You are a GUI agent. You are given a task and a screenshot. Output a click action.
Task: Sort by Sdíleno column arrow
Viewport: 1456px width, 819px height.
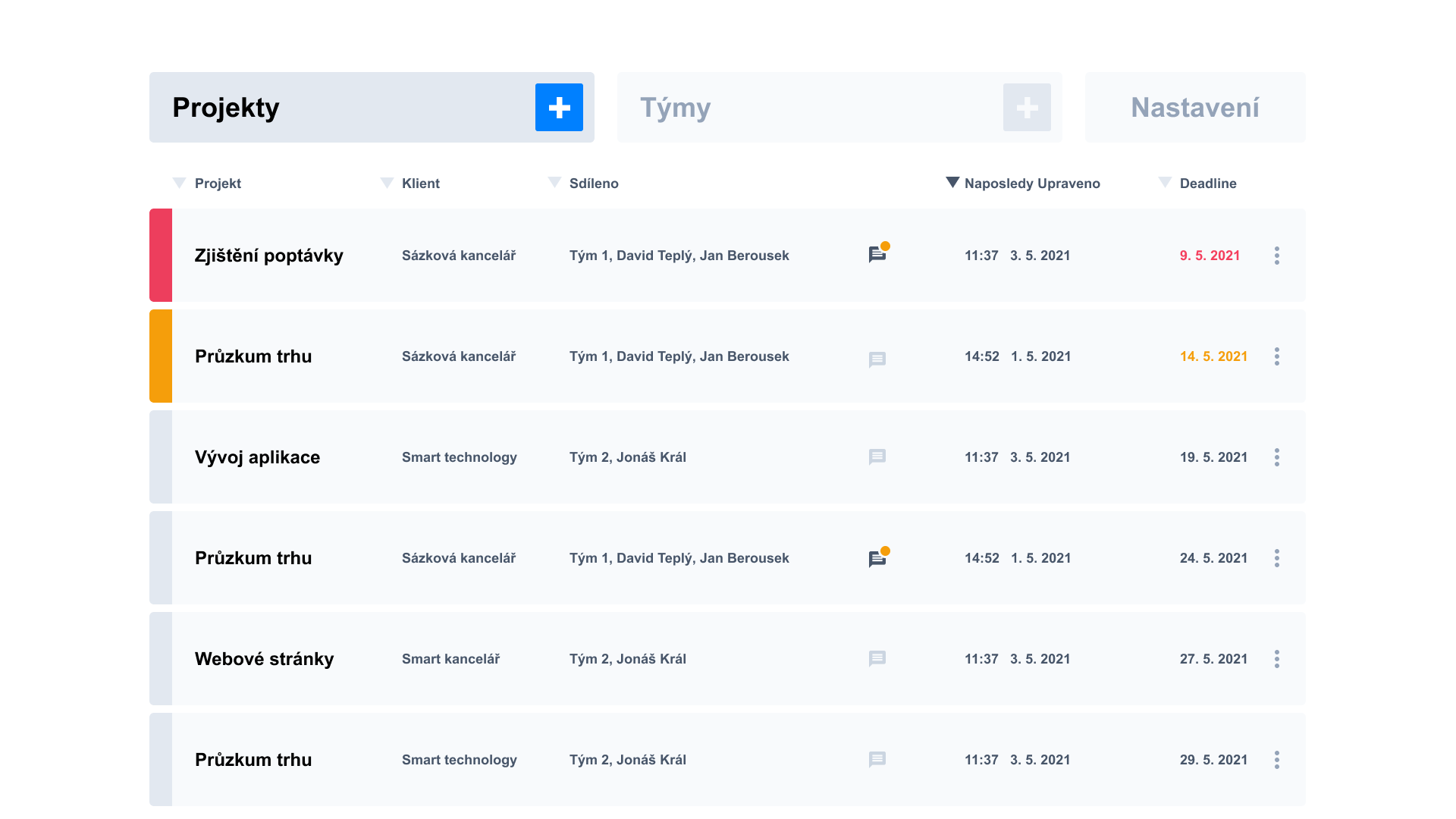click(x=554, y=183)
